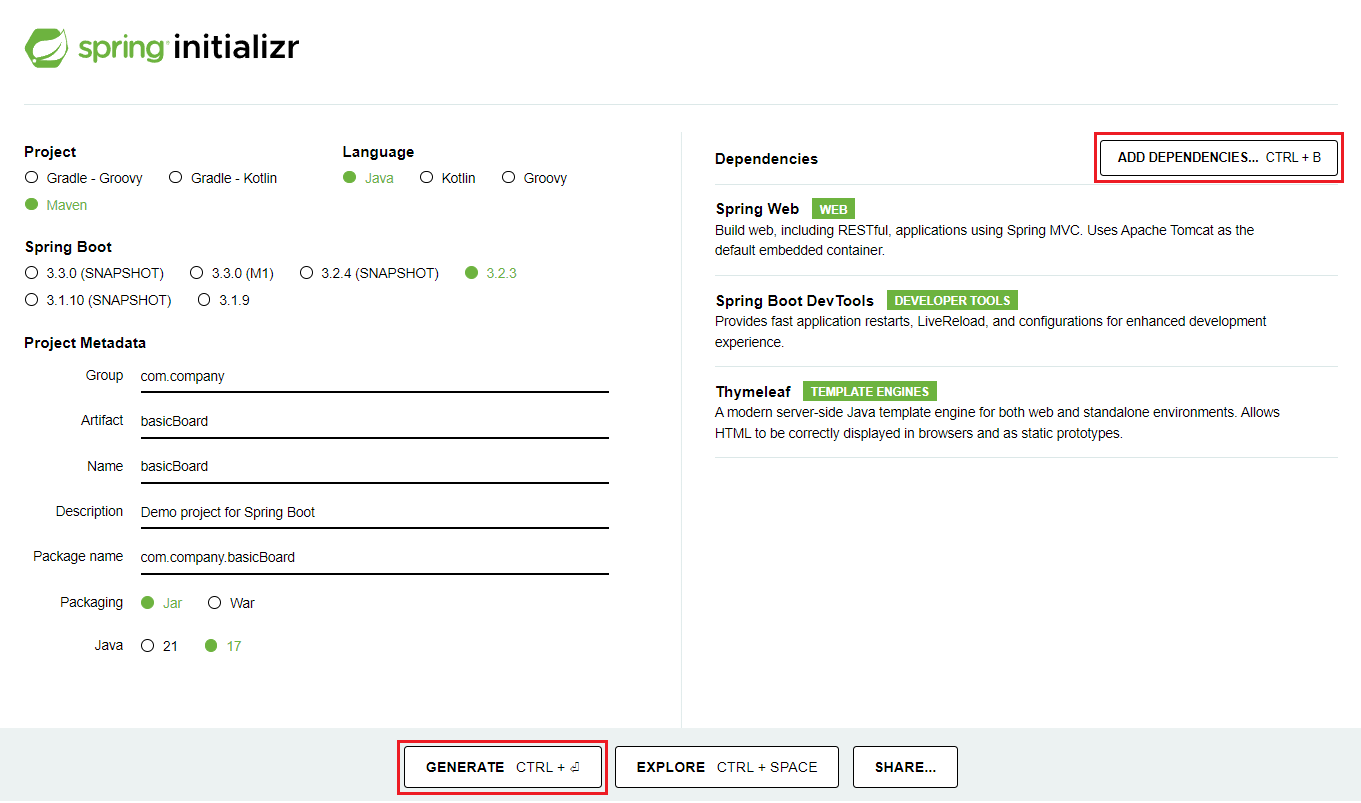
Task: Select Spring Boot 3.3.0 (SNAPSHOT)
Action: 94,273
